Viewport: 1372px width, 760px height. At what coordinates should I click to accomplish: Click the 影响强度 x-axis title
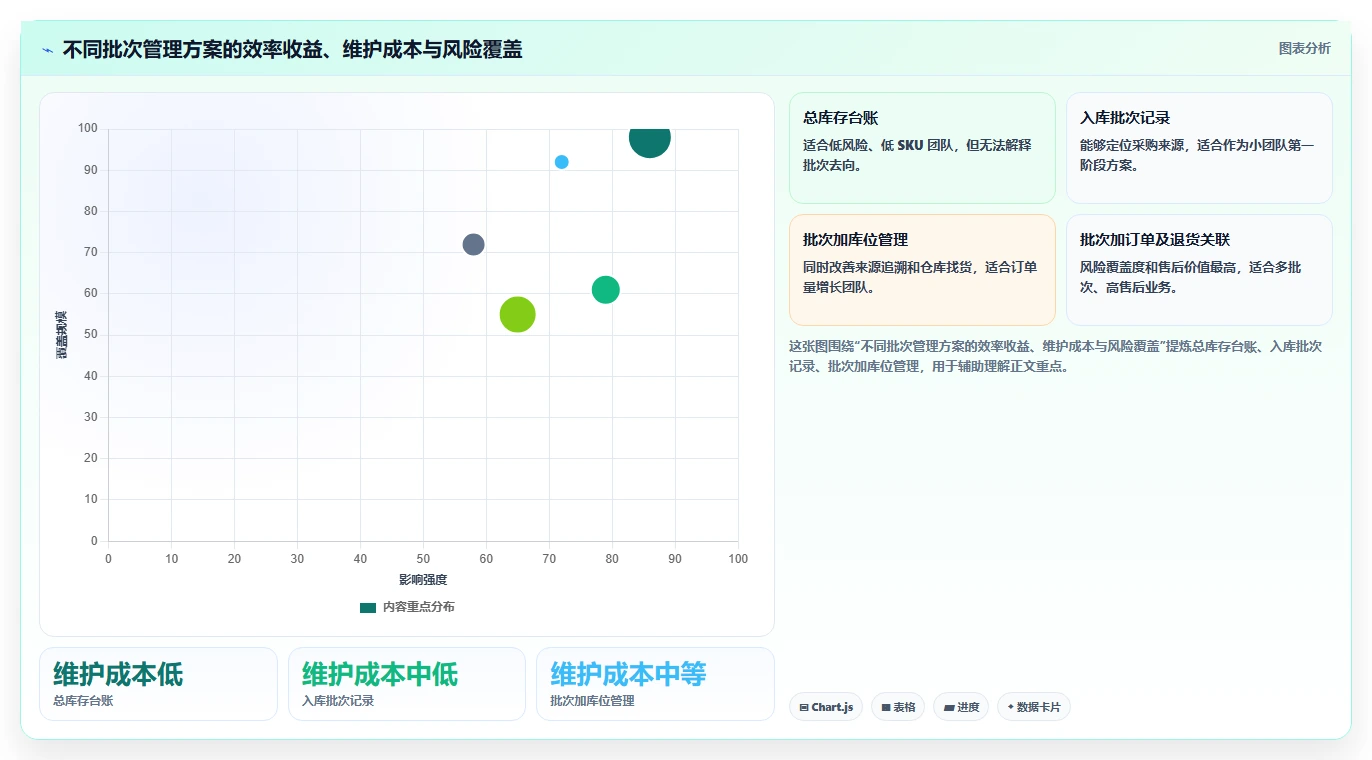pyautogui.click(x=423, y=580)
